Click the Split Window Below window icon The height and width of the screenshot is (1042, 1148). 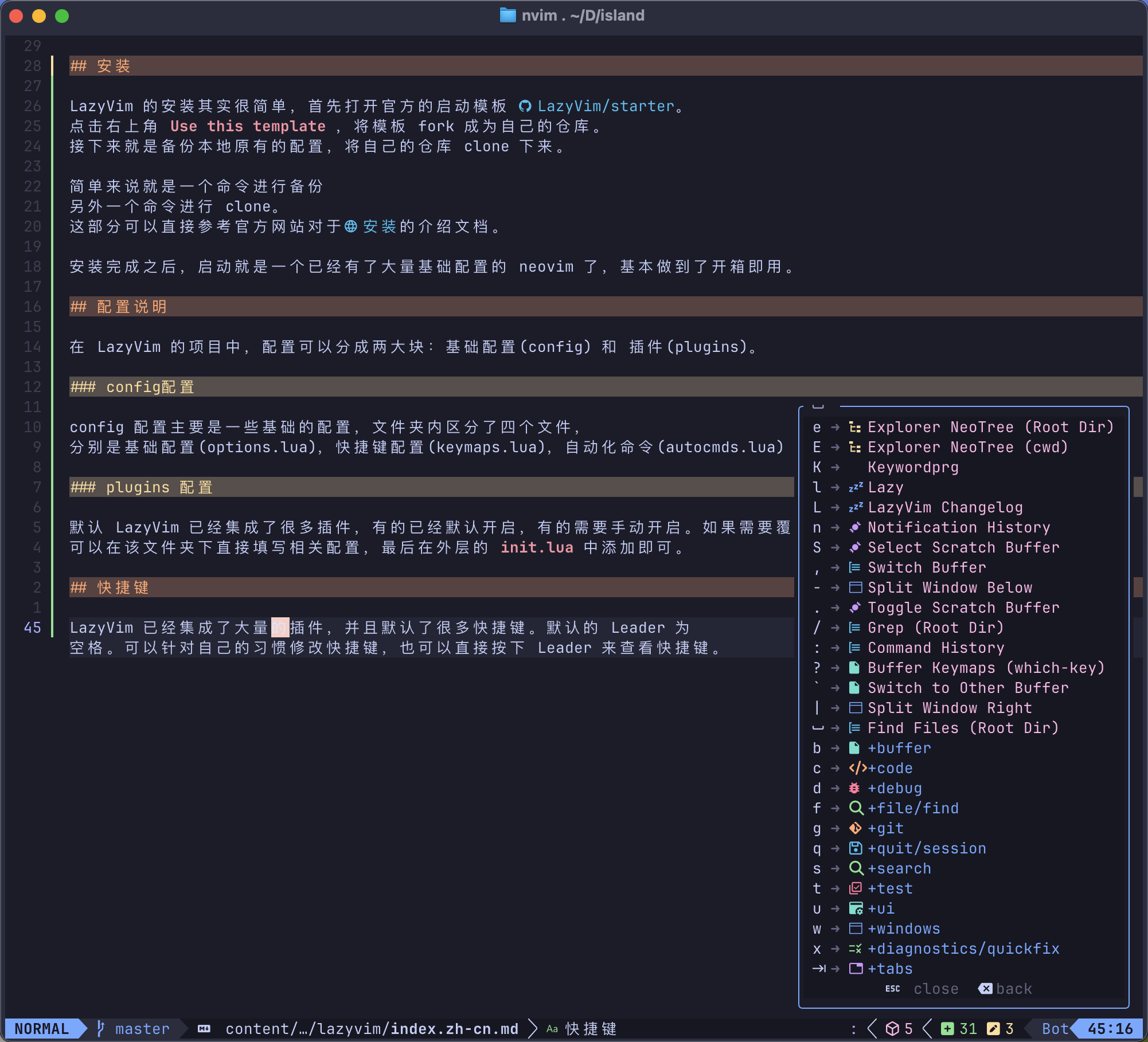coord(856,587)
